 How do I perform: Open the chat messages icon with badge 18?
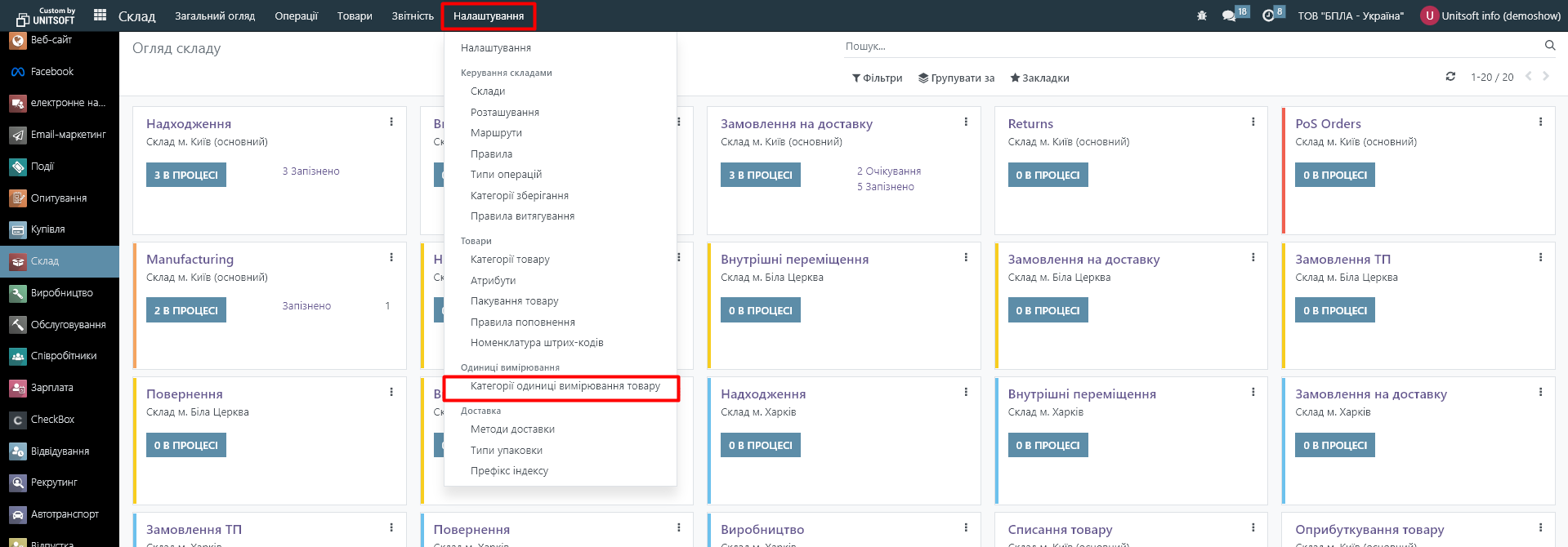[1229, 16]
